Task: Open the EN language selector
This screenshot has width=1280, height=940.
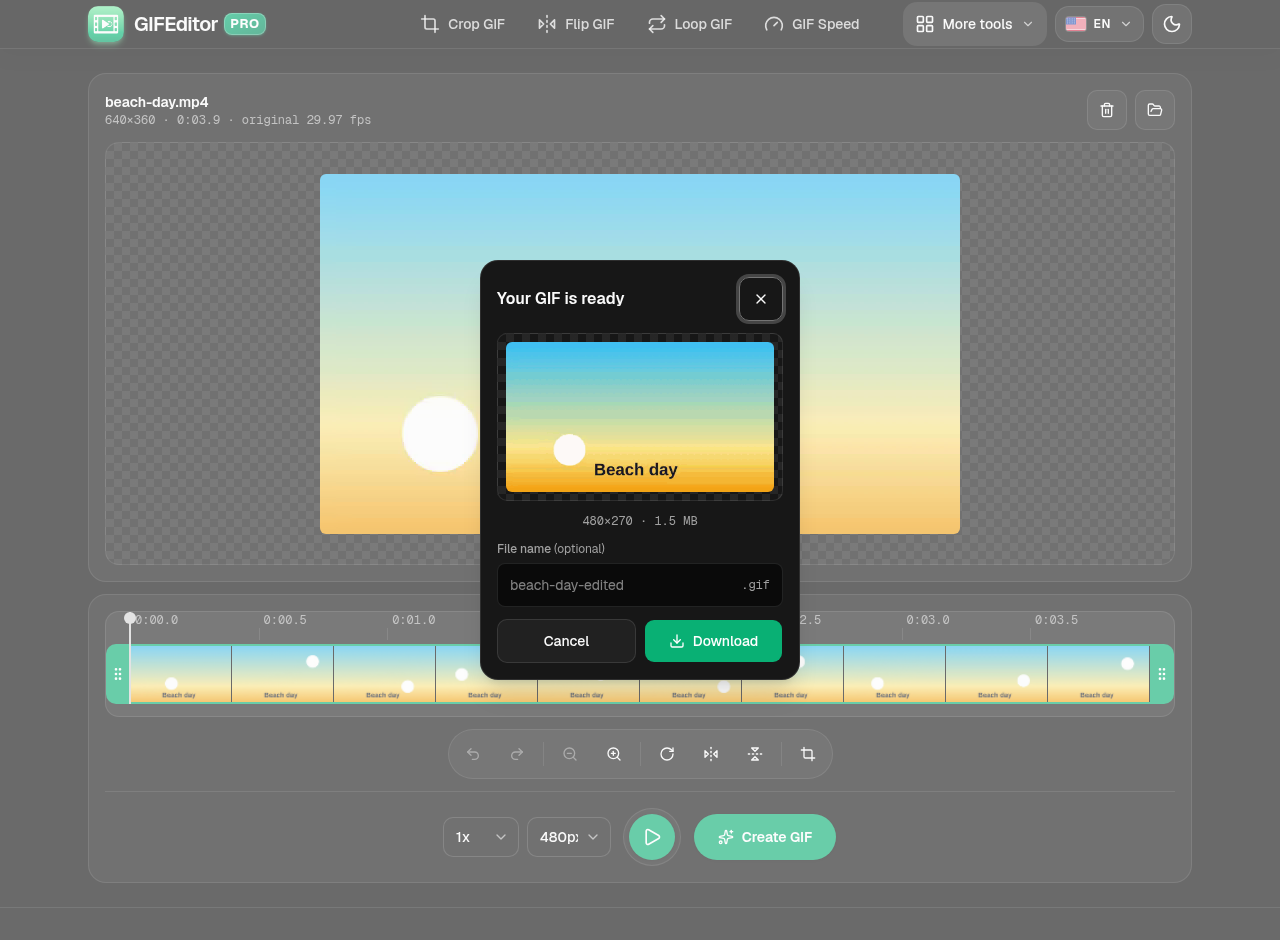Action: click(1099, 24)
